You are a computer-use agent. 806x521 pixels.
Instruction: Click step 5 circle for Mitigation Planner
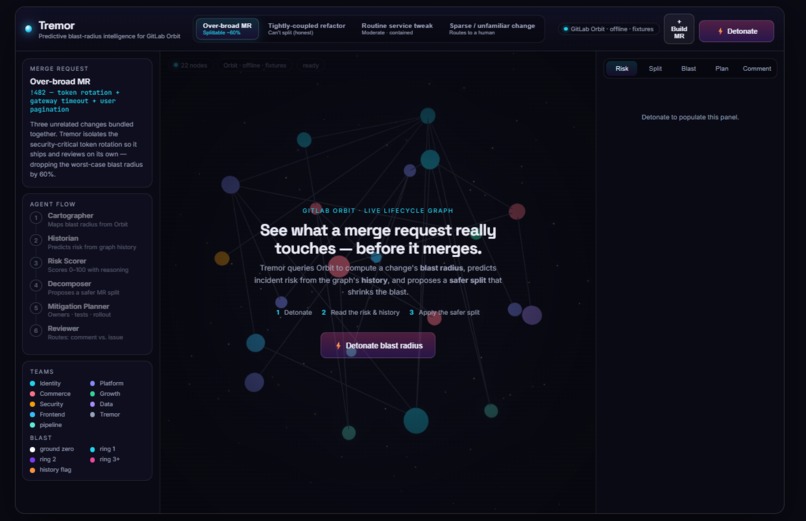36,308
